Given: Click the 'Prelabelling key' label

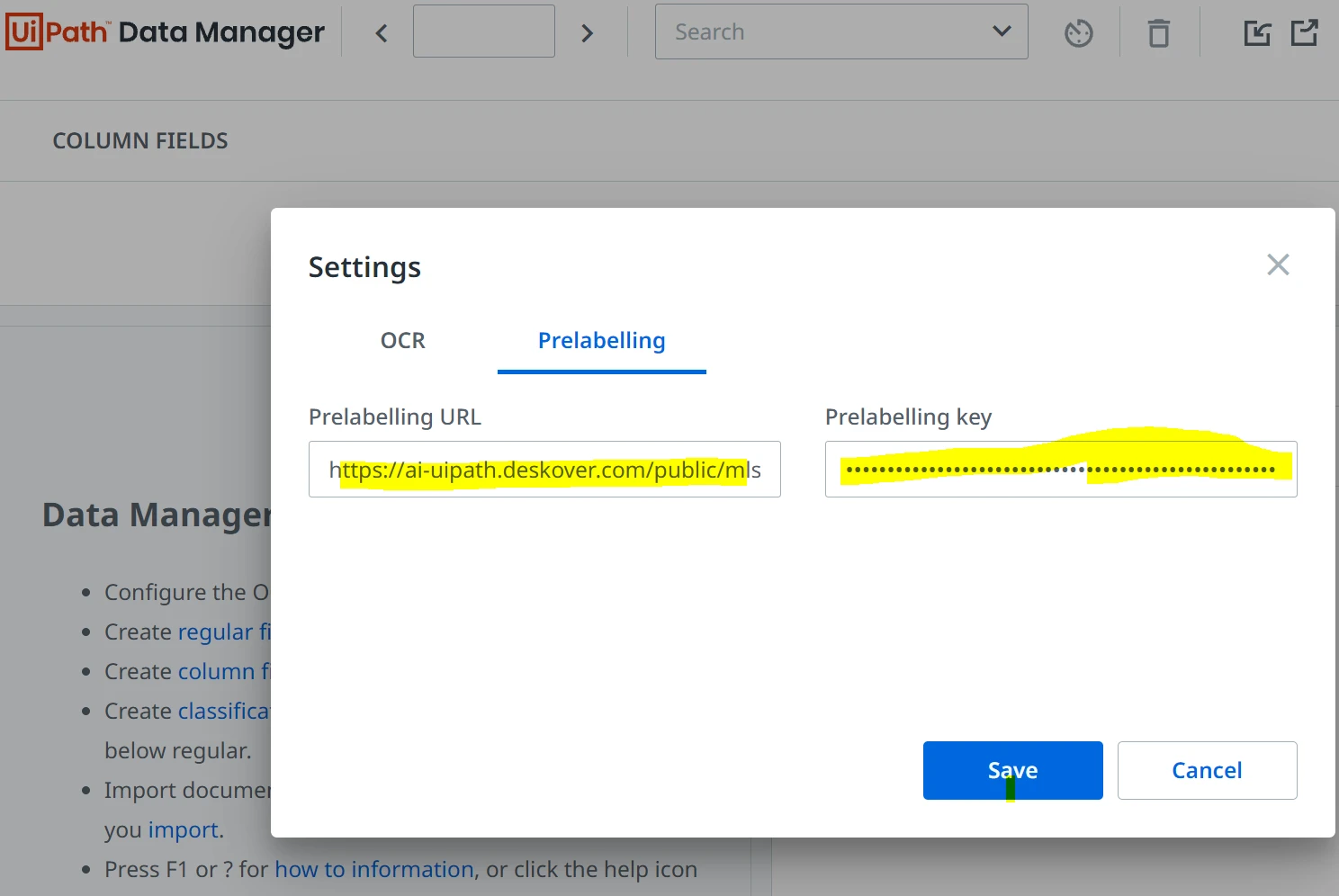Looking at the screenshot, I should pyautogui.click(x=908, y=417).
